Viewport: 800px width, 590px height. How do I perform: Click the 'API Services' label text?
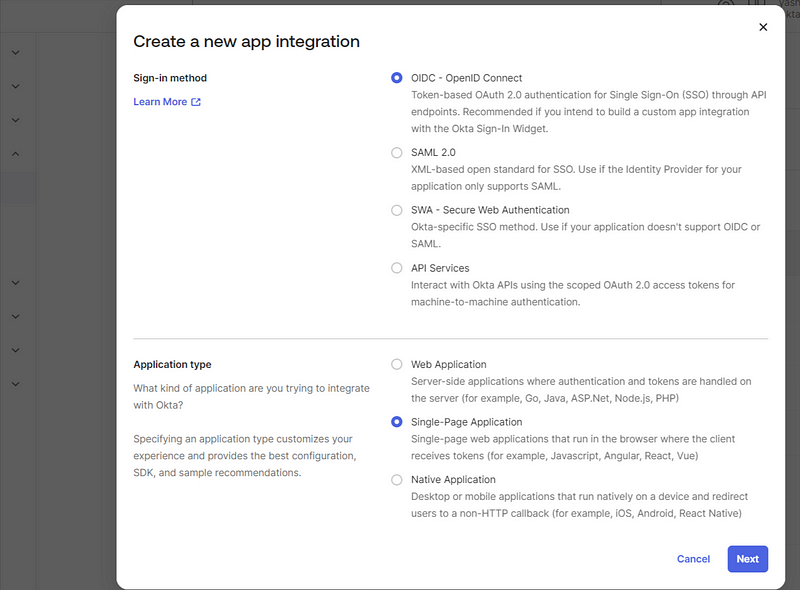coord(440,268)
